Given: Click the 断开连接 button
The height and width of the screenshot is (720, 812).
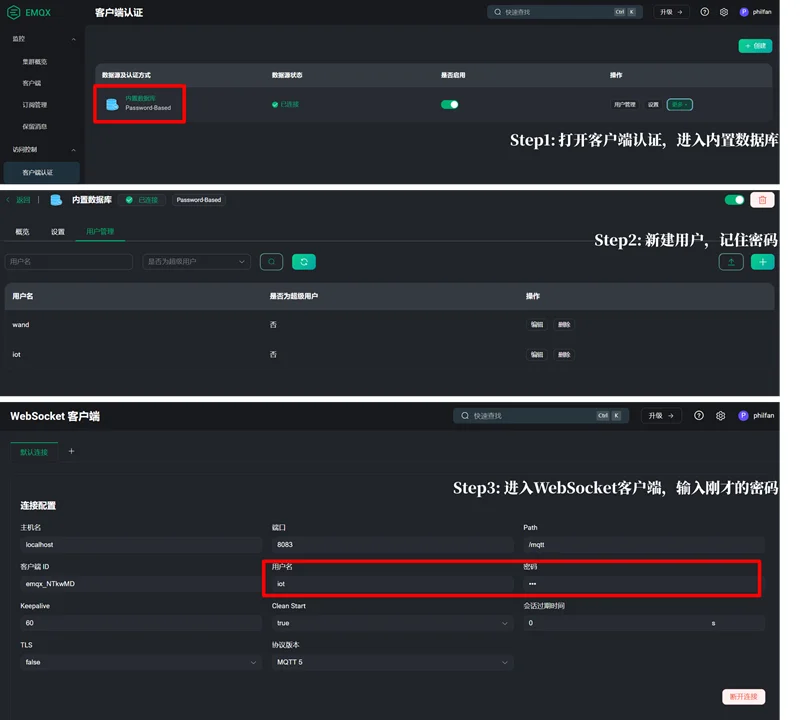Looking at the screenshot, I should [743, 696].
